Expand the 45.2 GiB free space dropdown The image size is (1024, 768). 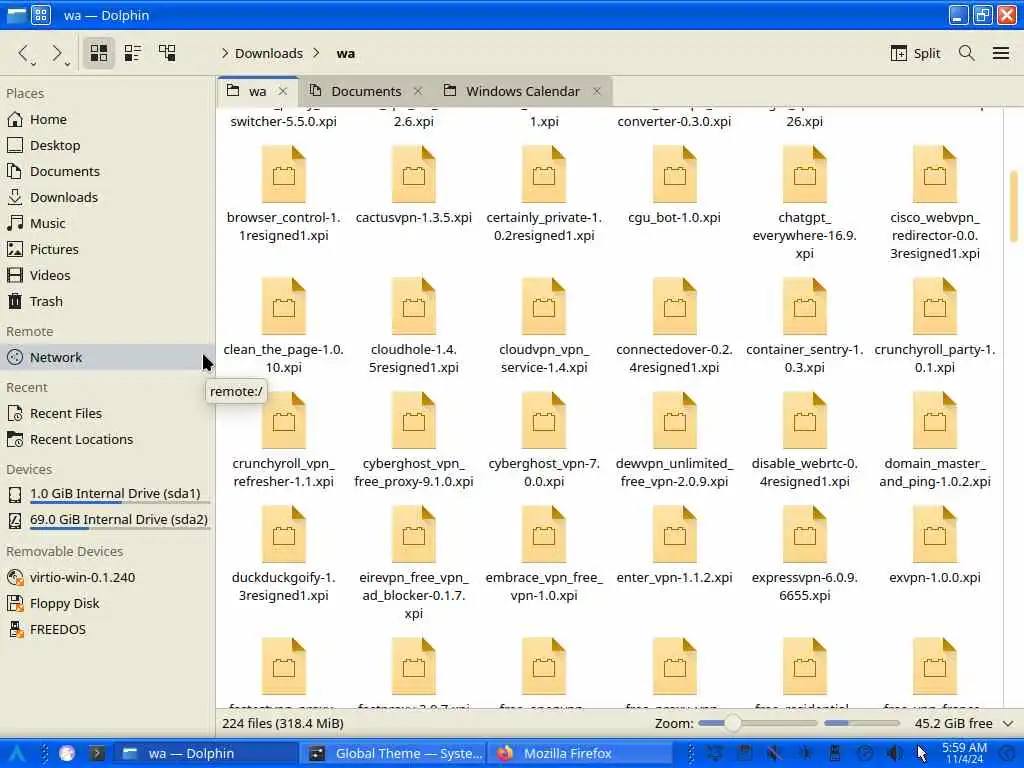[x=1008, y=724]
